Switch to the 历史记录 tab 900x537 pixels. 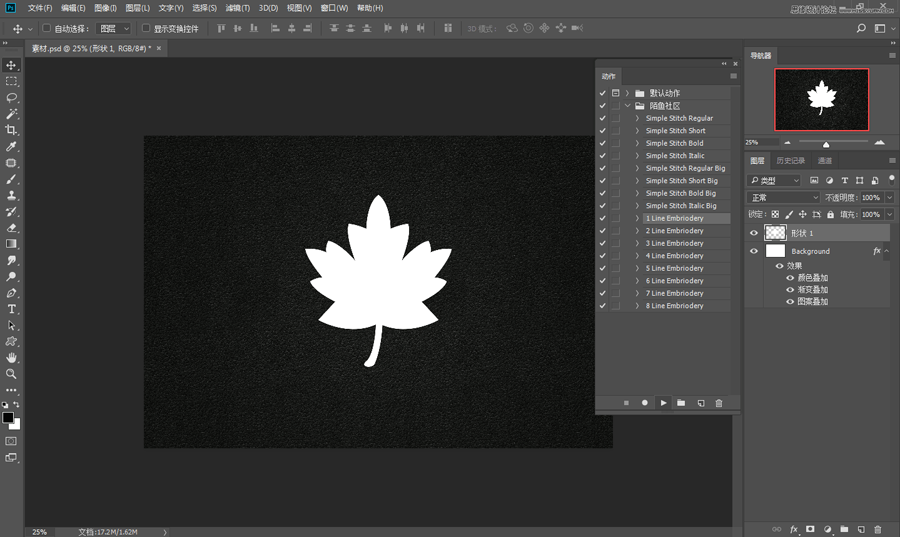coord(790,160)
